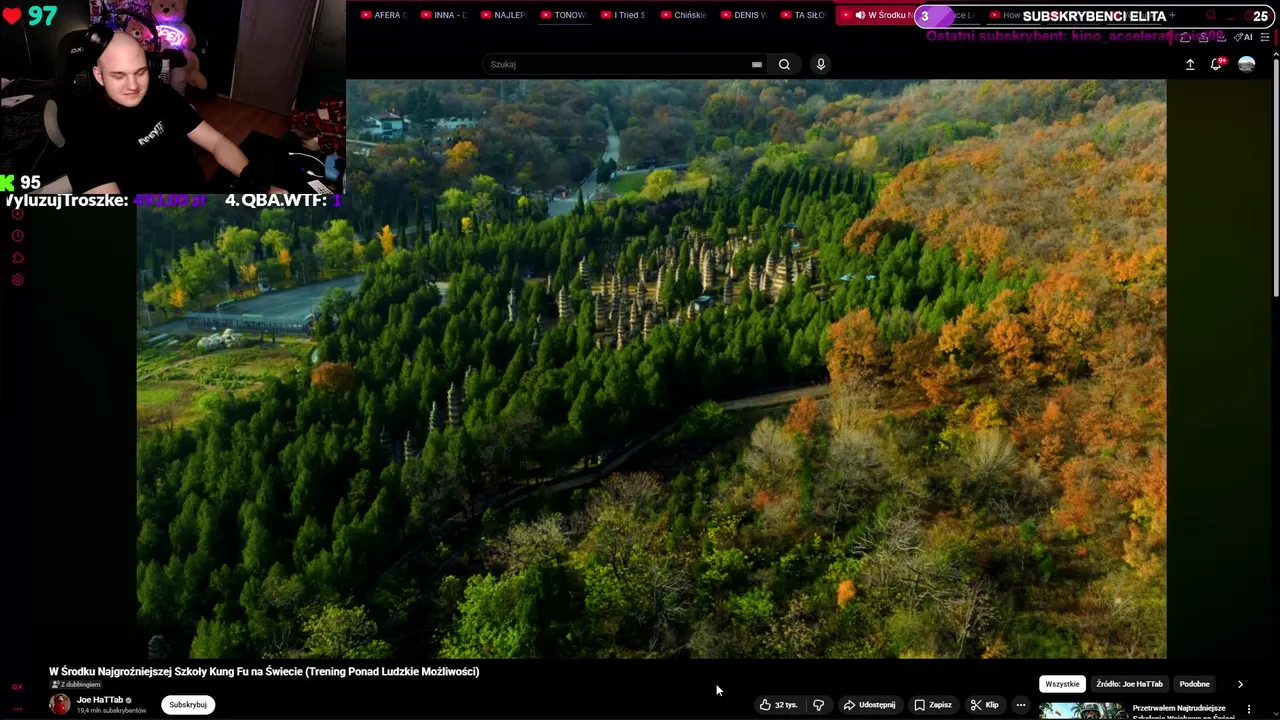Open the account avatar menu
Screen dimensions: 1280x720
pos(1246,64)
